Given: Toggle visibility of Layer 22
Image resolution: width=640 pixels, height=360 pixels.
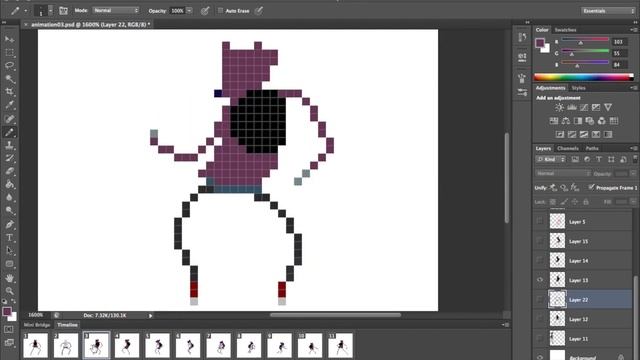Looking at the screenshot, I should pos(540,299).
